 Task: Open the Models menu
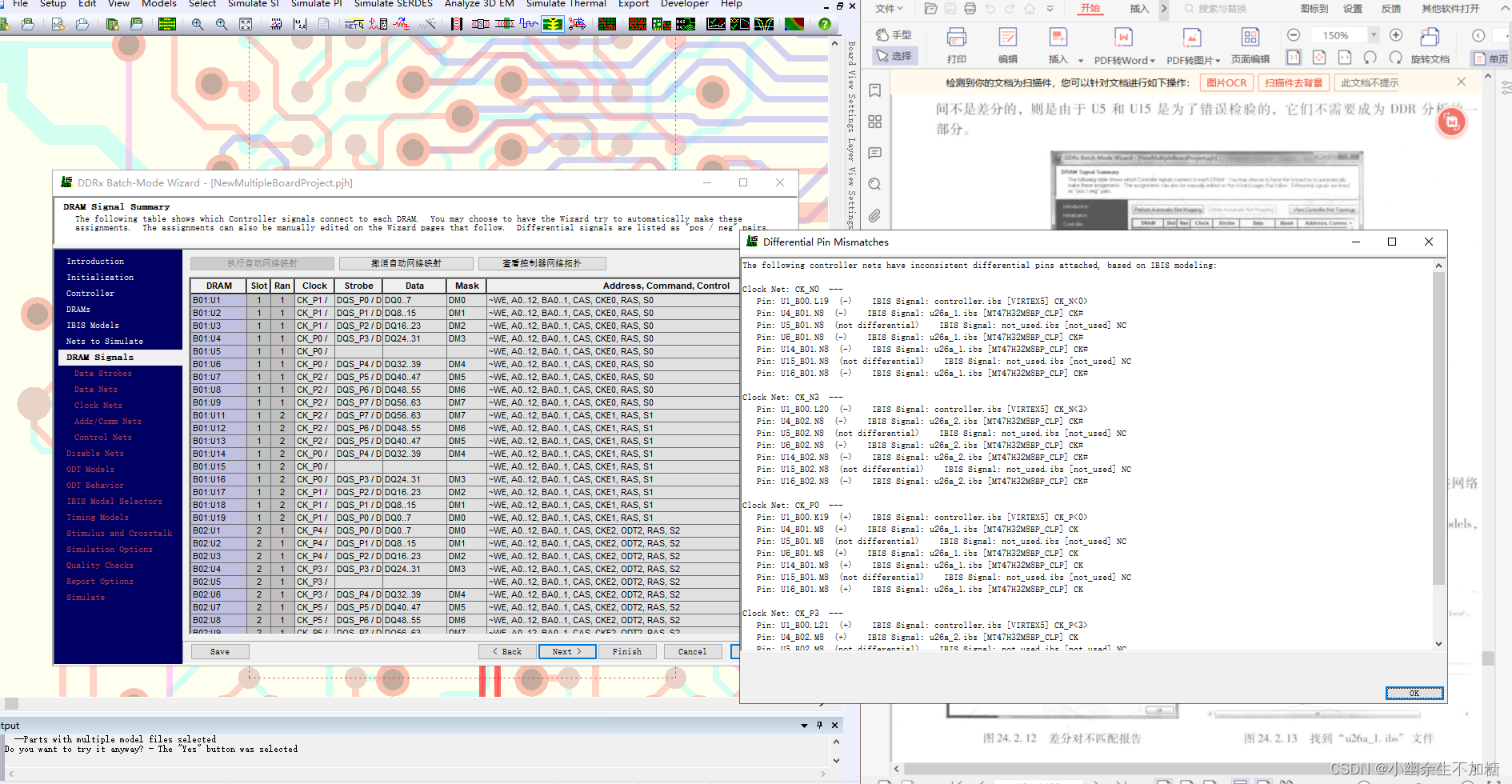(159, 4)
